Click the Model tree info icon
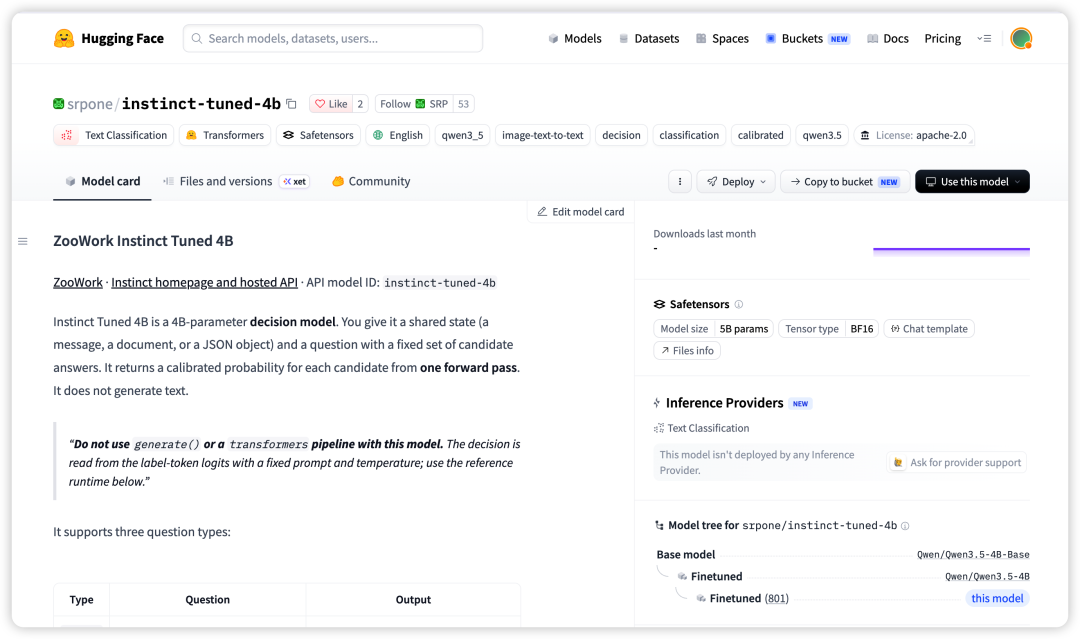Screen dimensions: 1080x639 pyautogui.click(x=905, y=526)
